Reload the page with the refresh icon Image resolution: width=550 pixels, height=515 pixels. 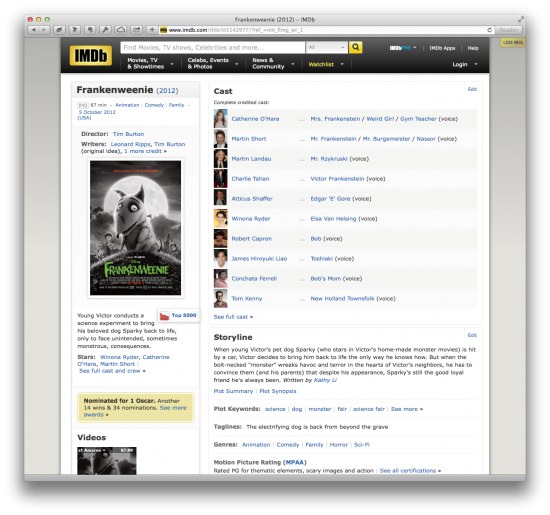tap(489, 30)
